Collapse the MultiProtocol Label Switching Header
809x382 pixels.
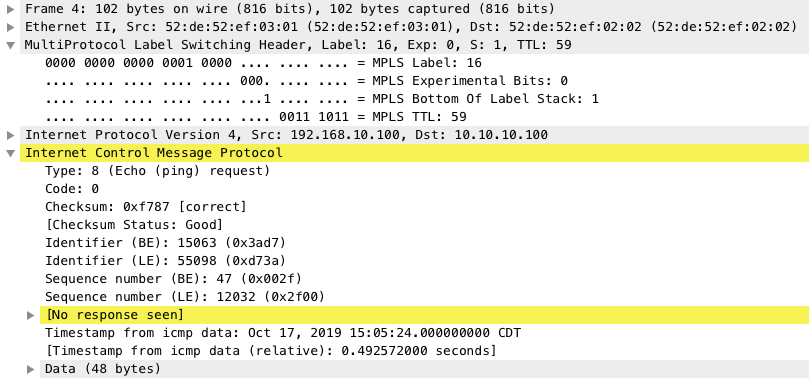click(x=11, y=45)
